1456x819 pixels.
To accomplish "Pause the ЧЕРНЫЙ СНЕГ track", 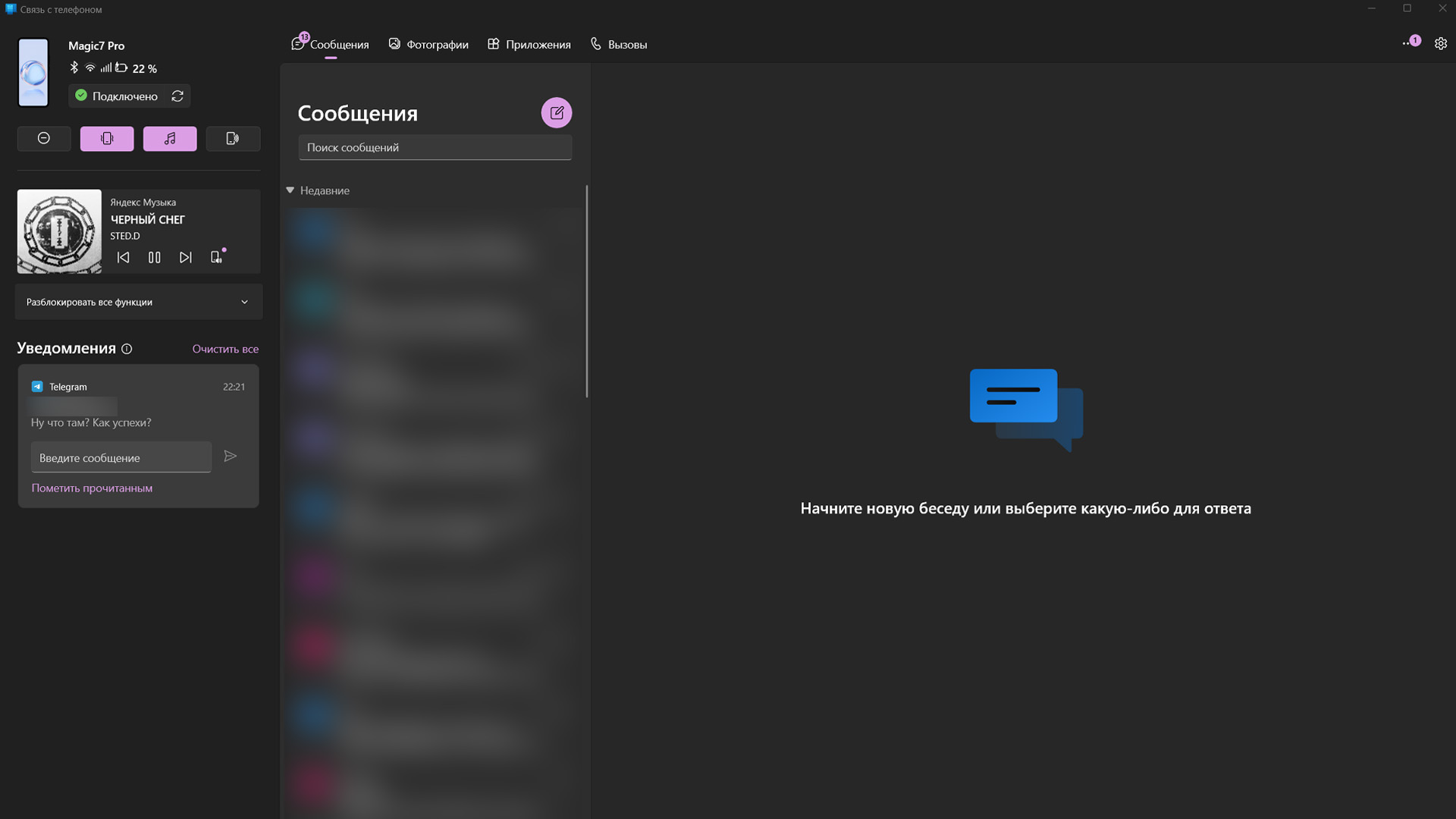I will coord(154,258).
